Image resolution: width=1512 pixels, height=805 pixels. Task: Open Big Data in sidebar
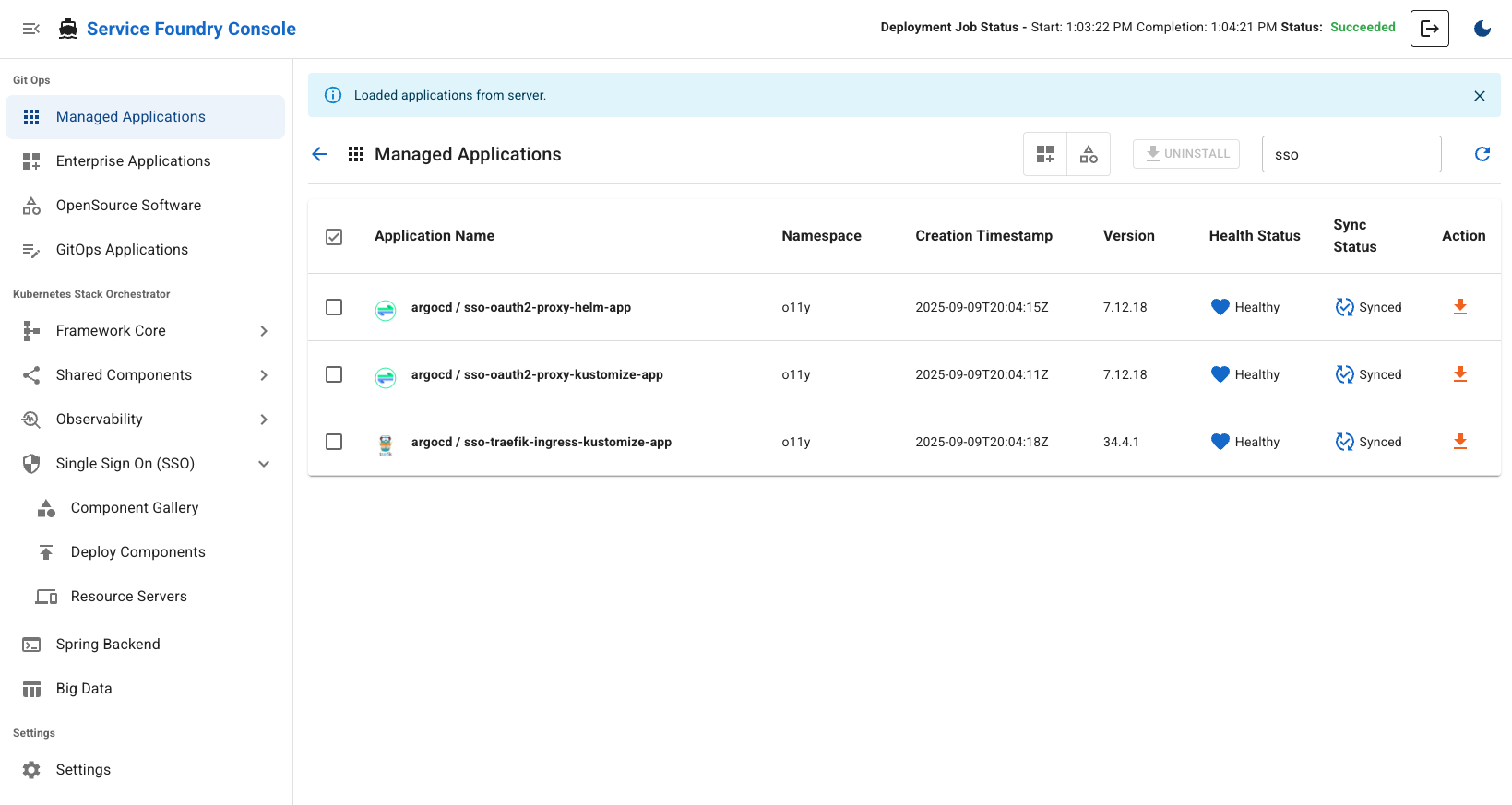click(145, 689)
